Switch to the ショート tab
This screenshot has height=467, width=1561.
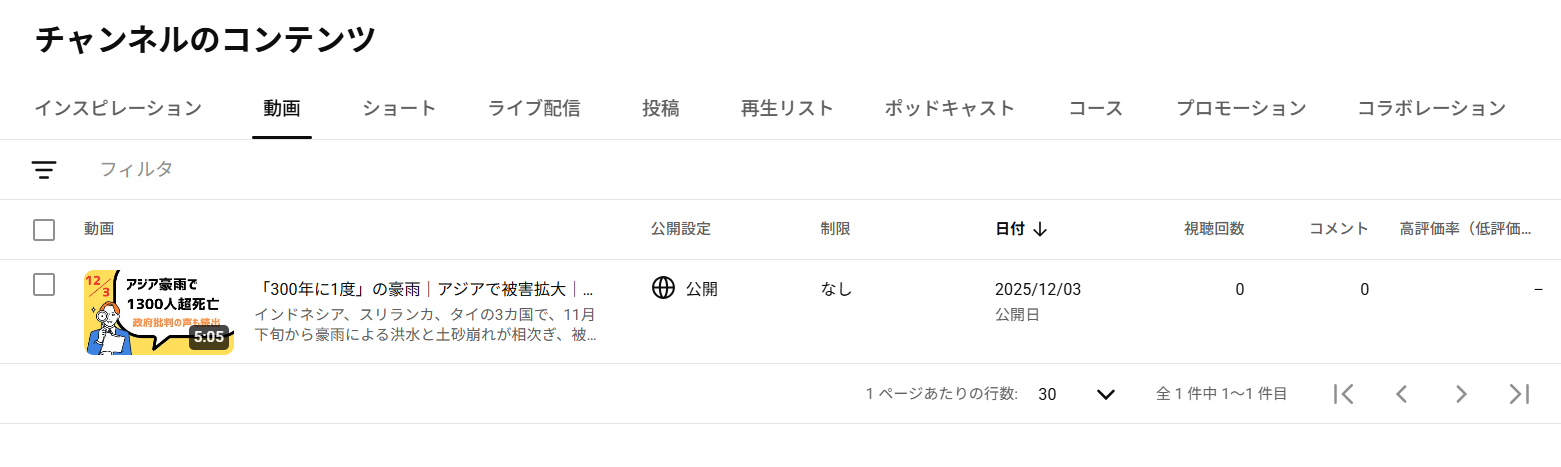pyautogui.click(x=399, y=108)
